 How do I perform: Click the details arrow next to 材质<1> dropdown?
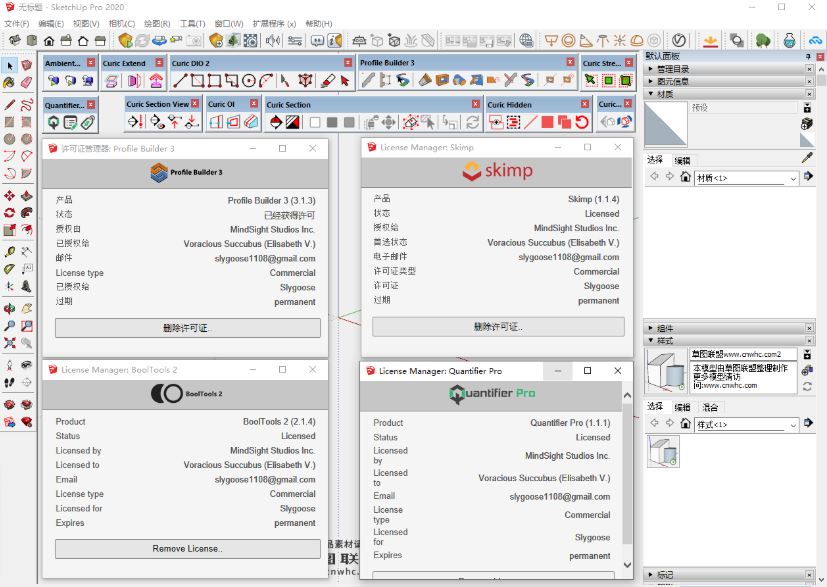pos(808,177)
